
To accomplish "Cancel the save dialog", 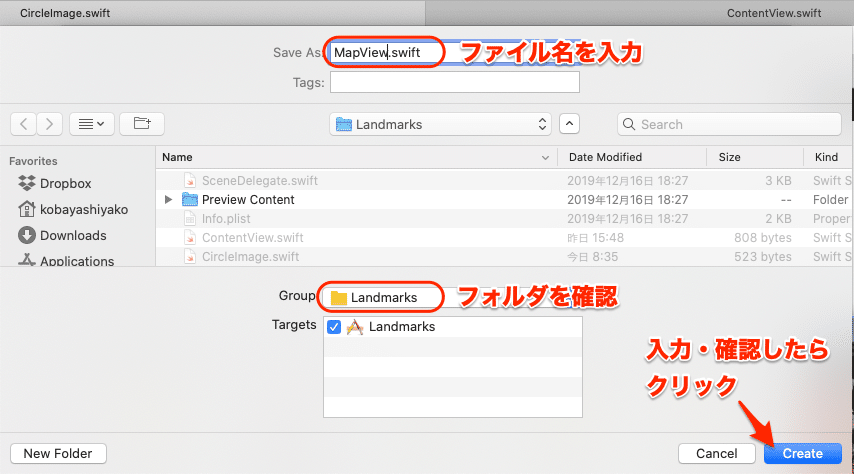I will pyautogui.click(x=716, y=453).
